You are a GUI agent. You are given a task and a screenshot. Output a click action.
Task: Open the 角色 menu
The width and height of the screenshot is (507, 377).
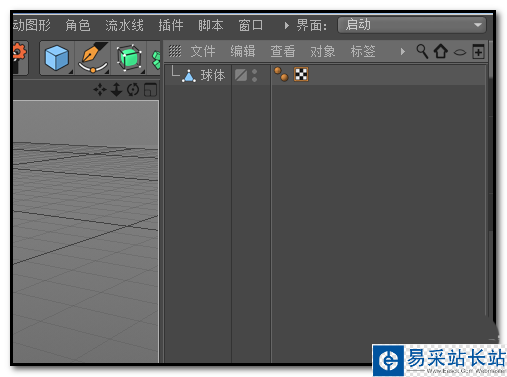78,25
